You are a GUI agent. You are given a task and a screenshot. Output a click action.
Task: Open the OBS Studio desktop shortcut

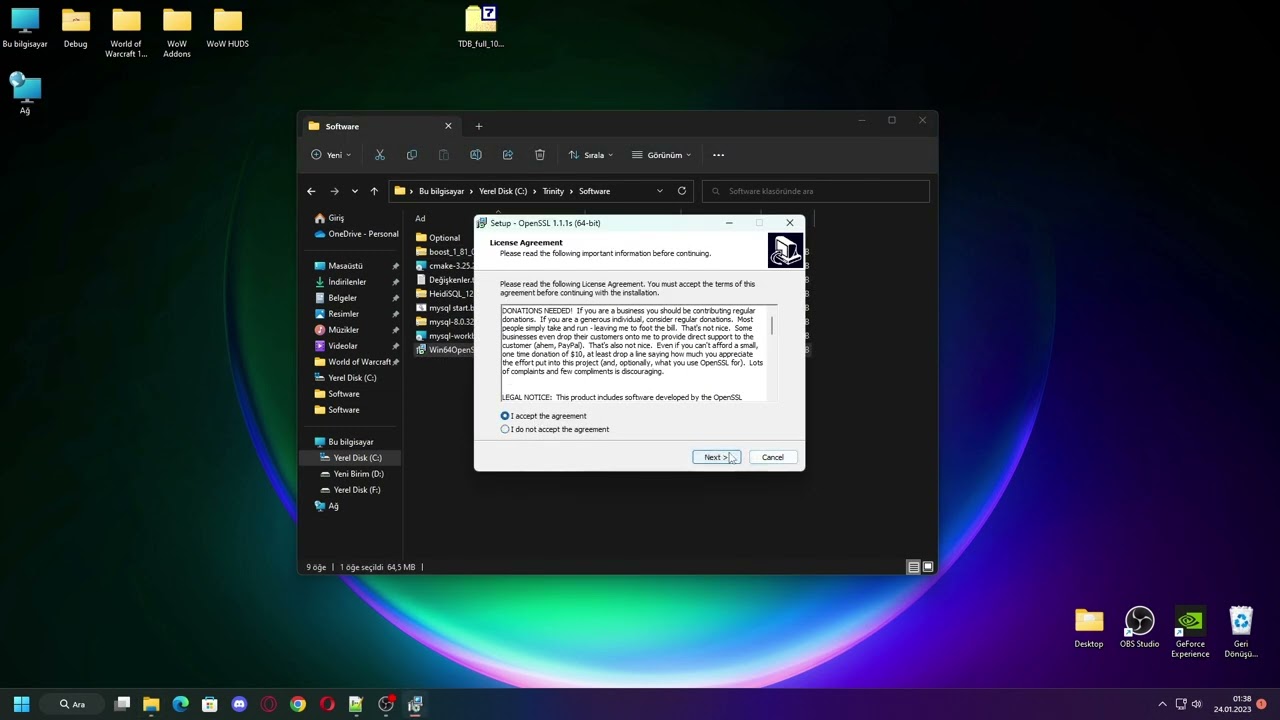1139,627
